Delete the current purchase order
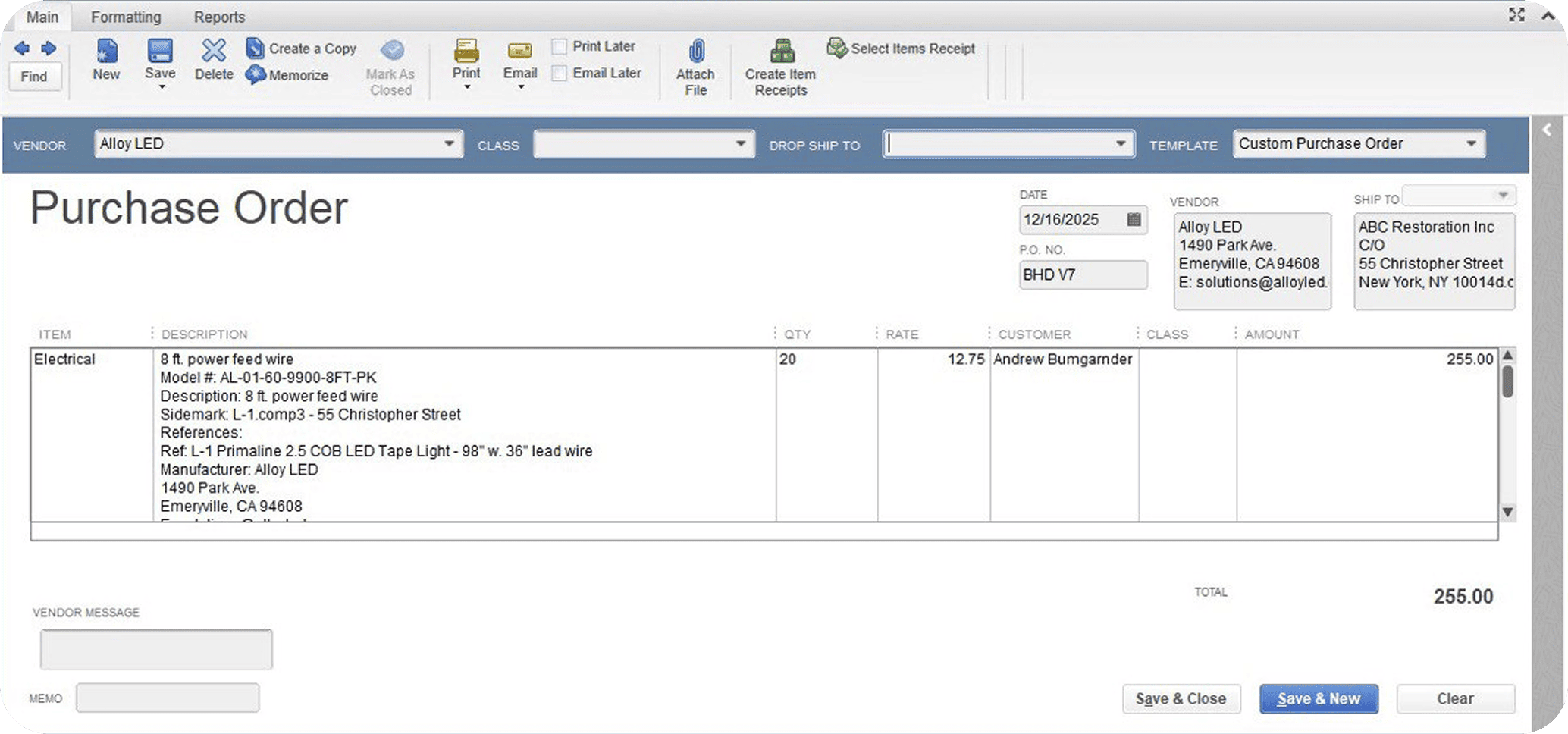Viewport: 1568px width, 734px height. coord(214,52)
